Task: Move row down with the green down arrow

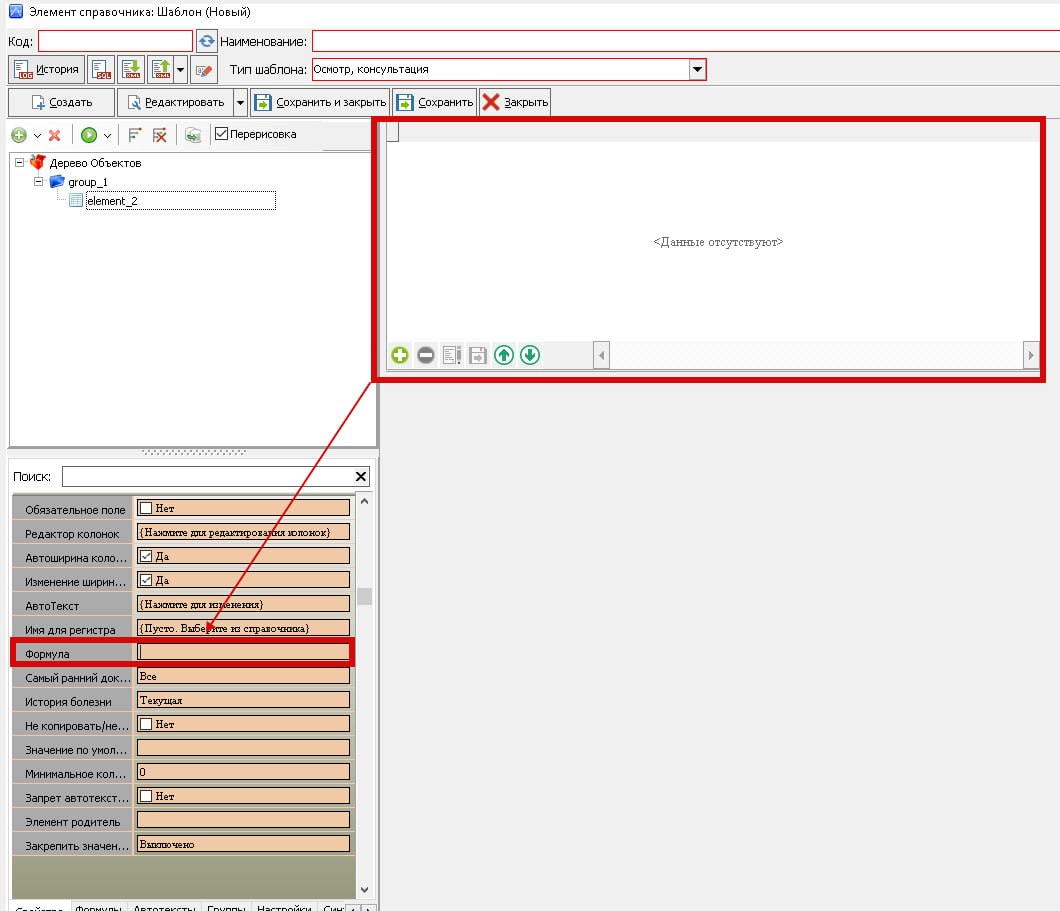Action: pyautogui.click(x=530, y=355)
